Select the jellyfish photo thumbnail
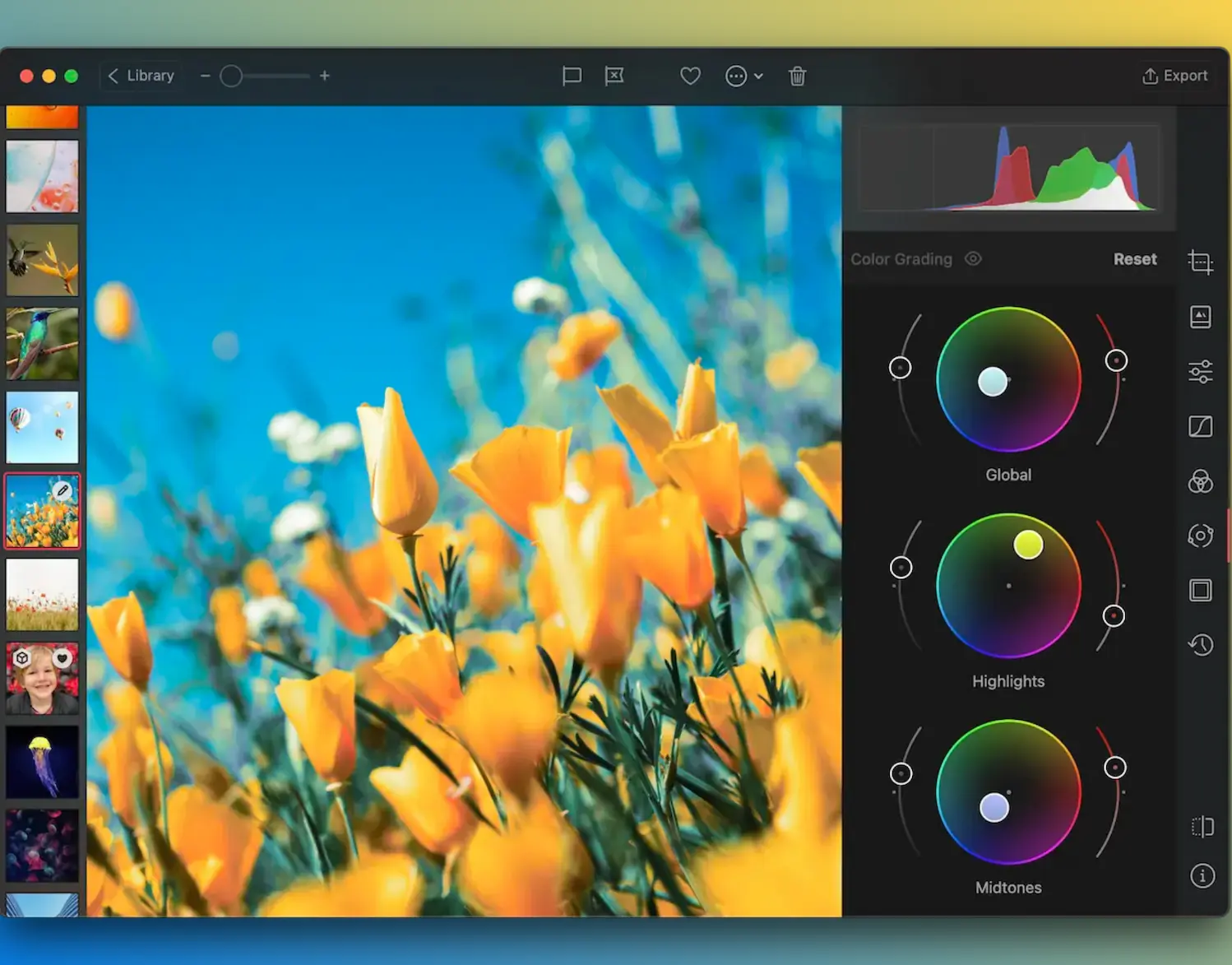1232x965 pixels. 43,762
